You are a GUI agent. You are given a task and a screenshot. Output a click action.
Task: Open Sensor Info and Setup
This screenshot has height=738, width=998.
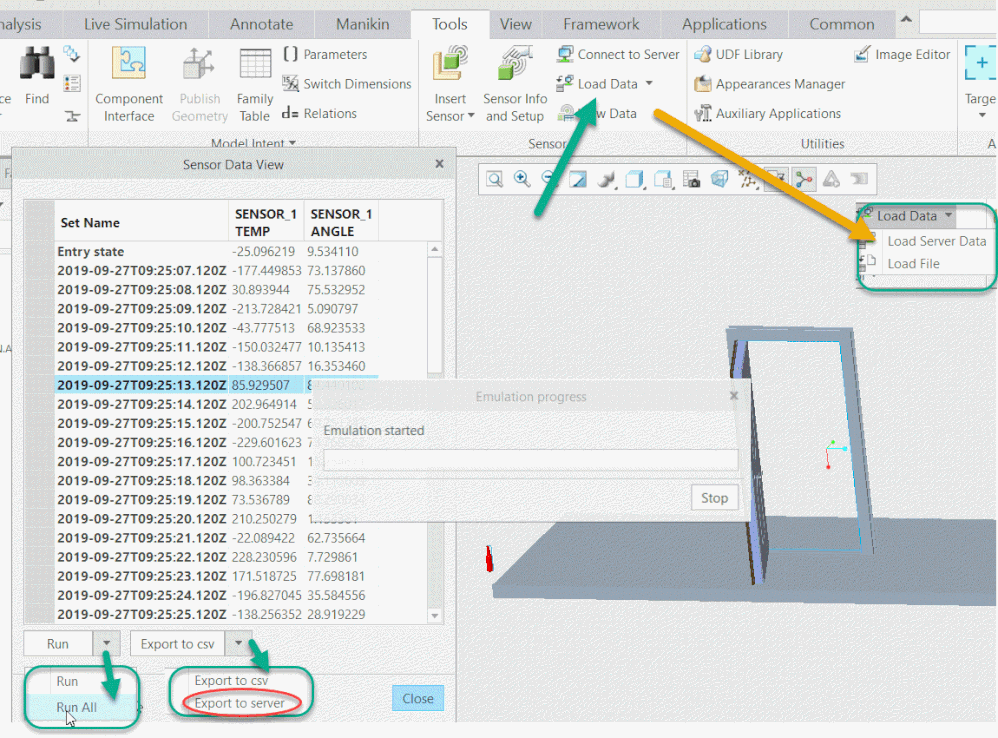tap(515, 84)
